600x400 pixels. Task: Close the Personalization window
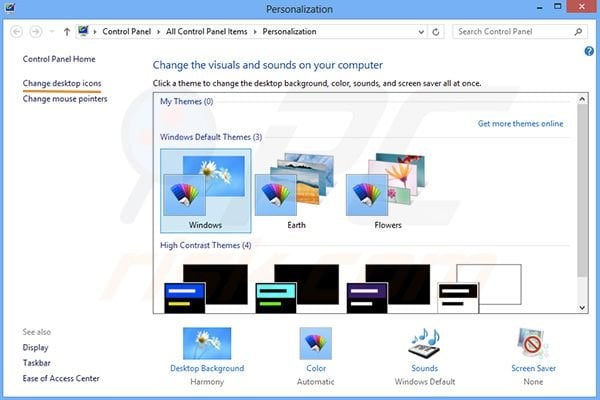pos(582,7)
